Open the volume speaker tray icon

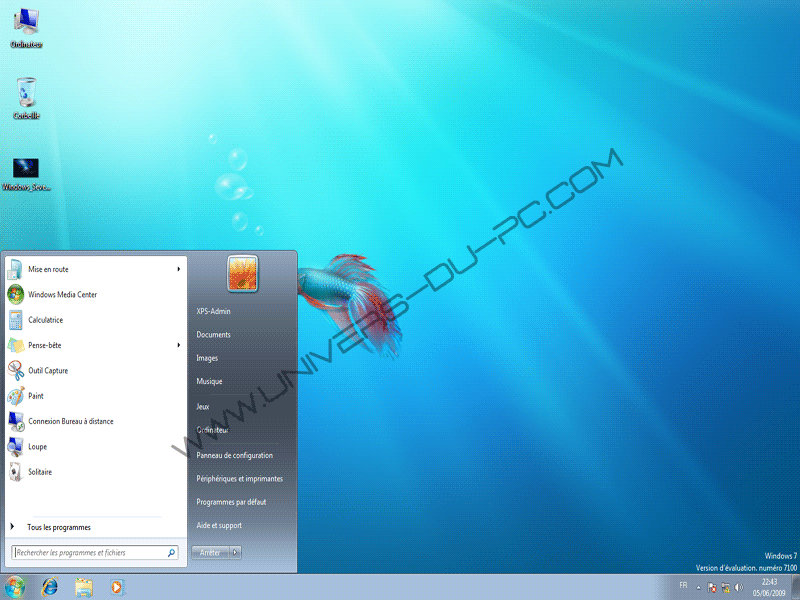[739, 588]
